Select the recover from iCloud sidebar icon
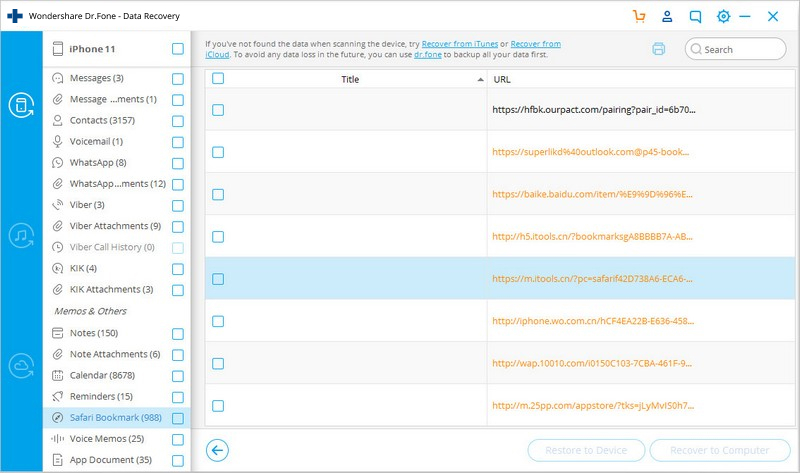Viewport: 800px width, 473px height. coord(21,366)
